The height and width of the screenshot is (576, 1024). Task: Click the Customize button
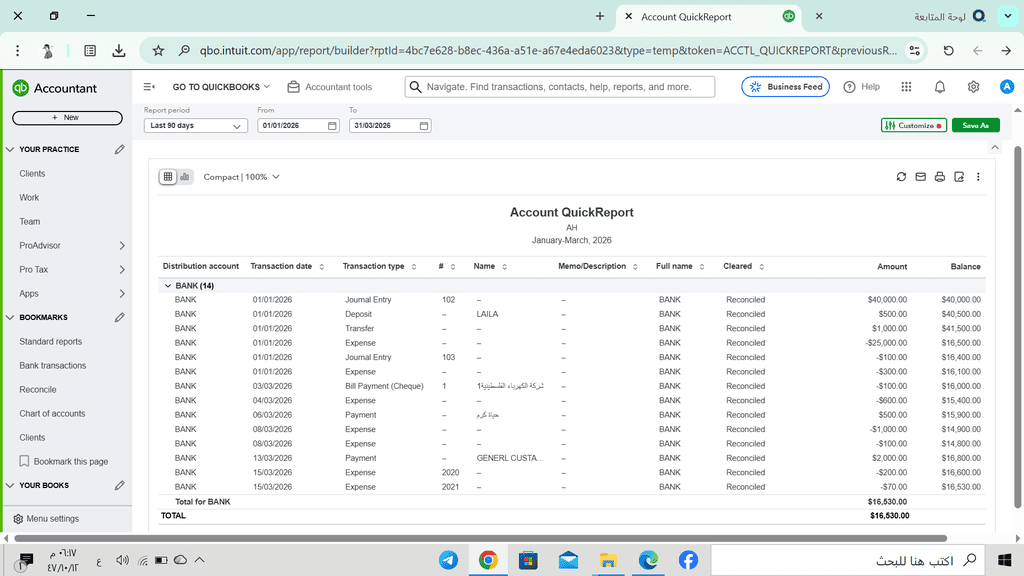tap(913, 125)
